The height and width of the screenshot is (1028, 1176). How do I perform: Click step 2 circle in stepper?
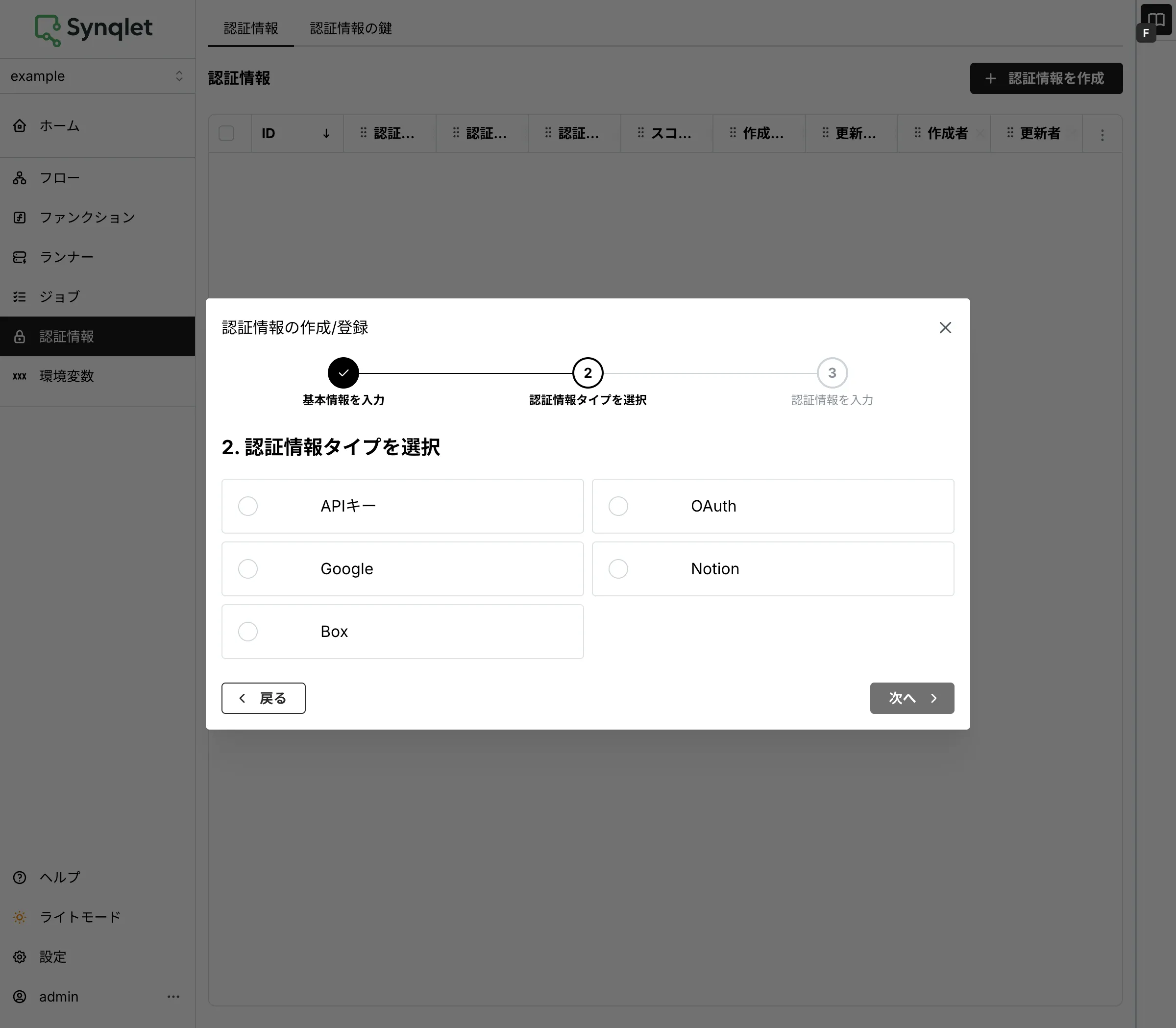pyautogui.click(x=588, y=373)
